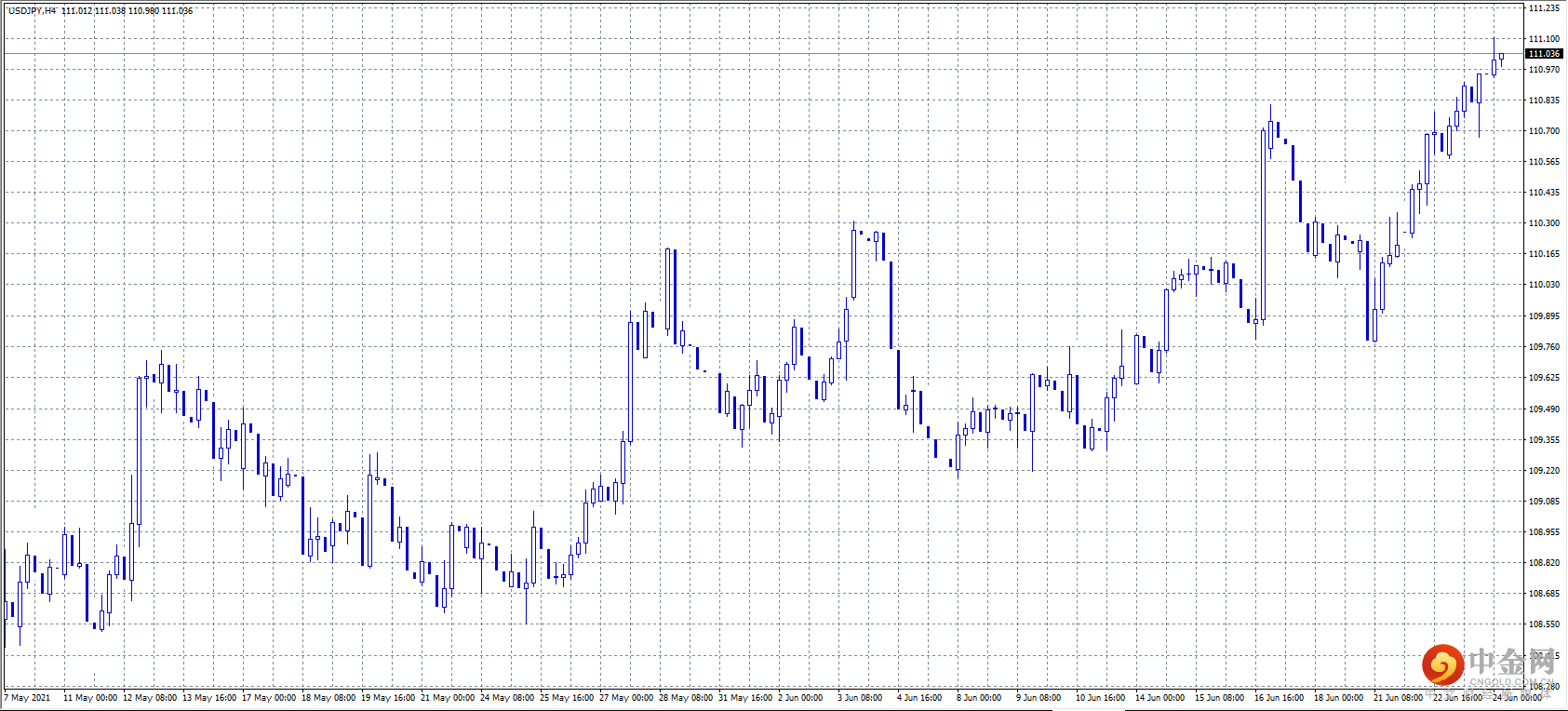Click the 16 Jun 16:00 date label

click(1280, 698)
